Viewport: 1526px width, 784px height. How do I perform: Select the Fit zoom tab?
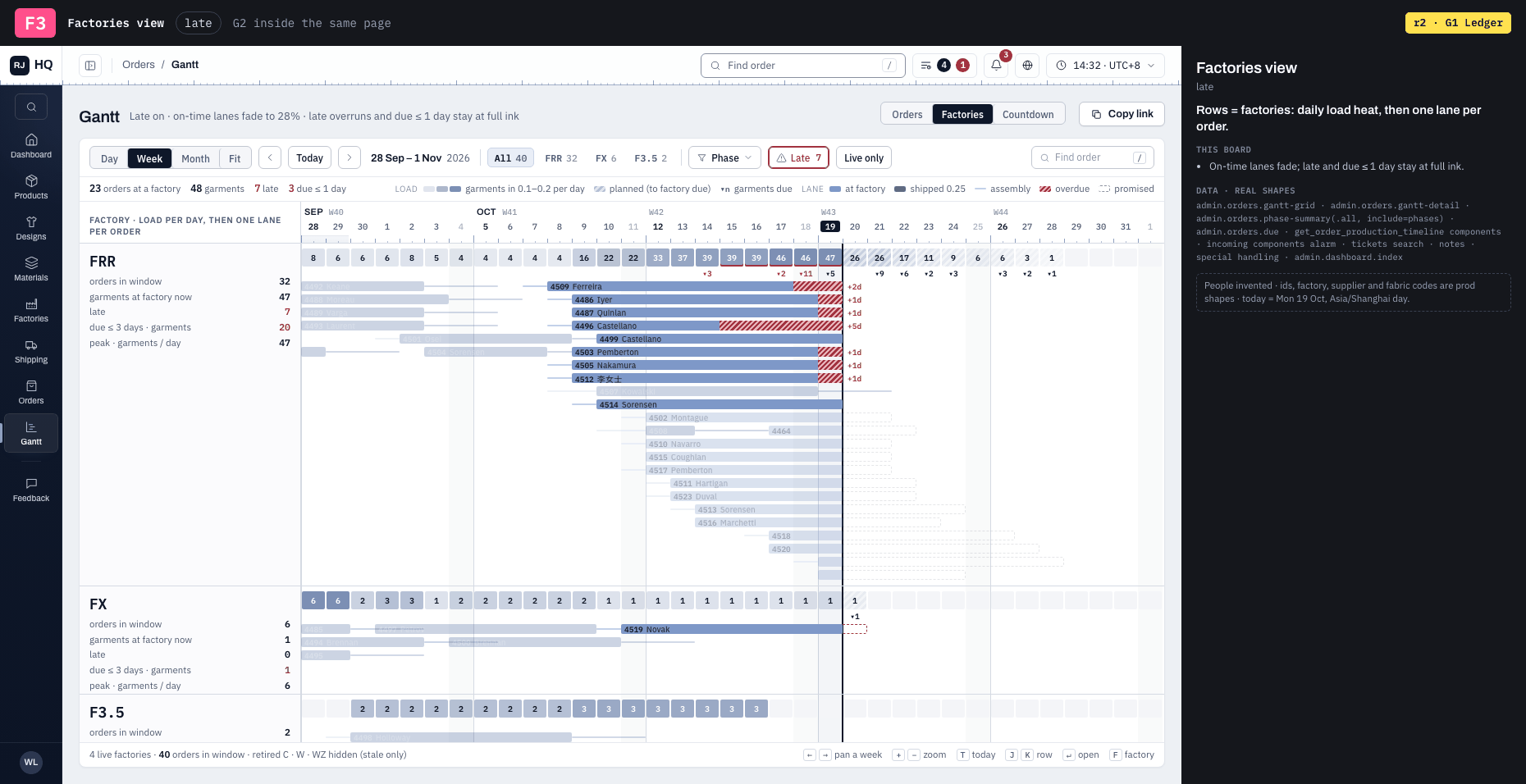(x=235, y=158)
